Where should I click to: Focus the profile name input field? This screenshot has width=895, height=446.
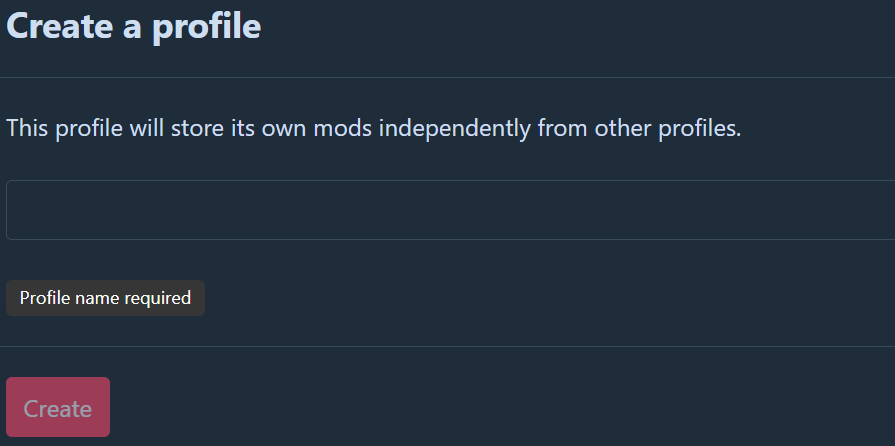coord(450,210)
